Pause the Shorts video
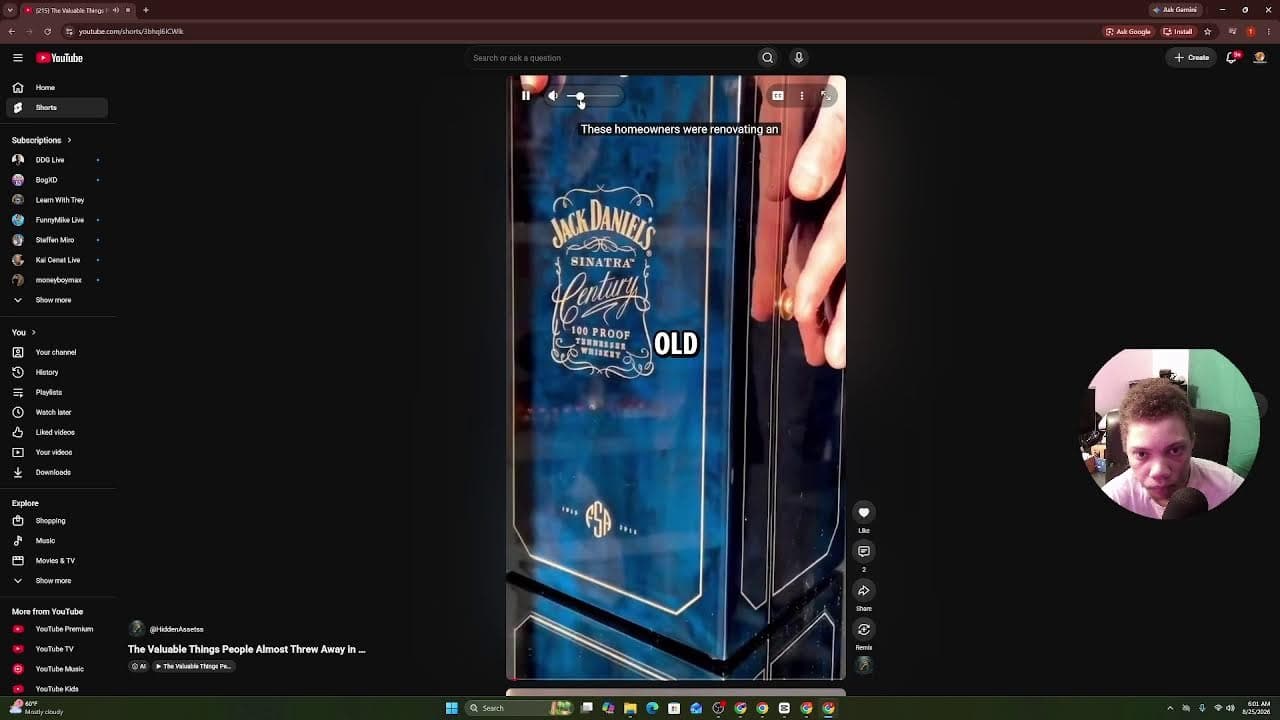Image resolution: width=1280 pixels, height=720 pixels. [526, 96]
